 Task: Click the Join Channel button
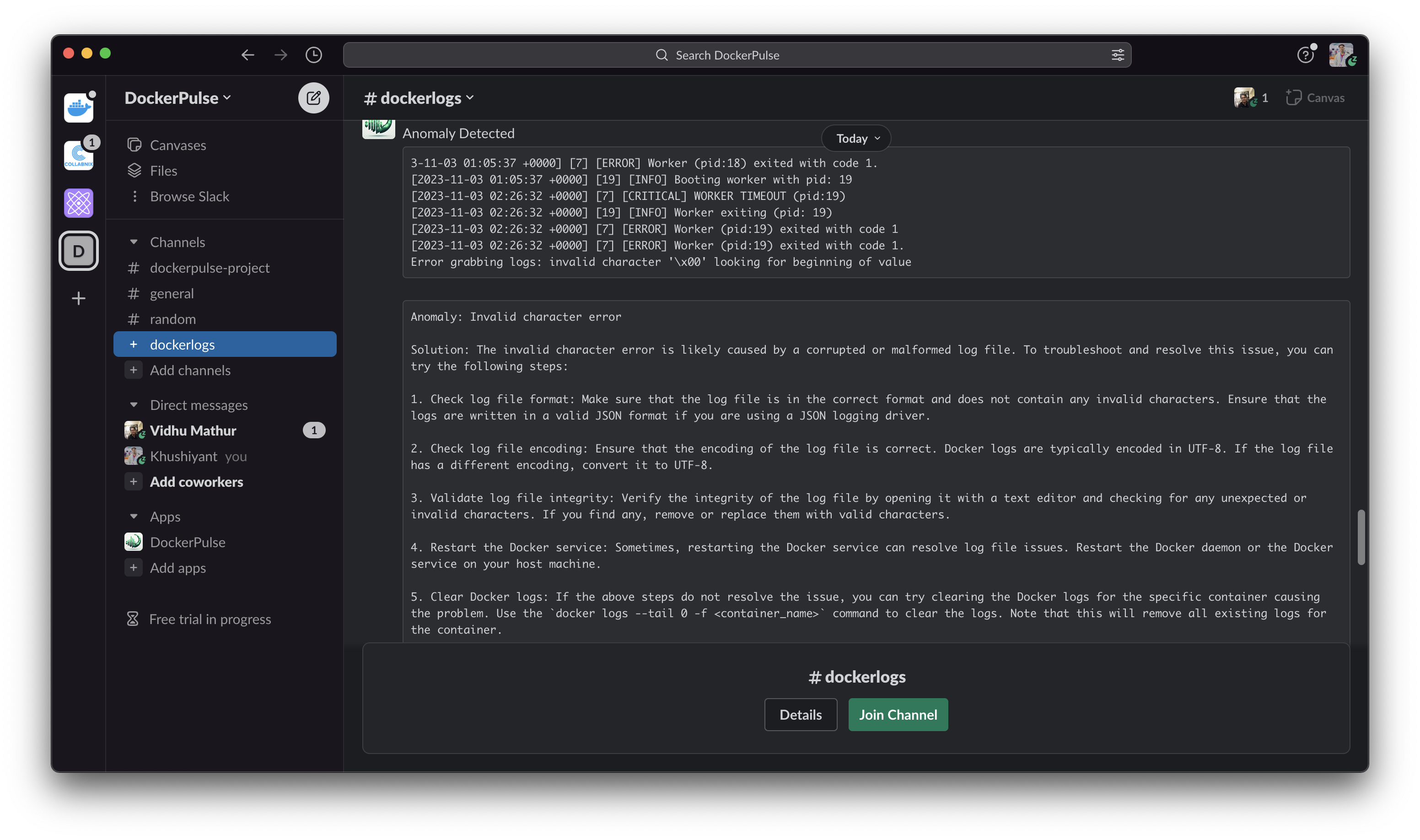point(898,715)
